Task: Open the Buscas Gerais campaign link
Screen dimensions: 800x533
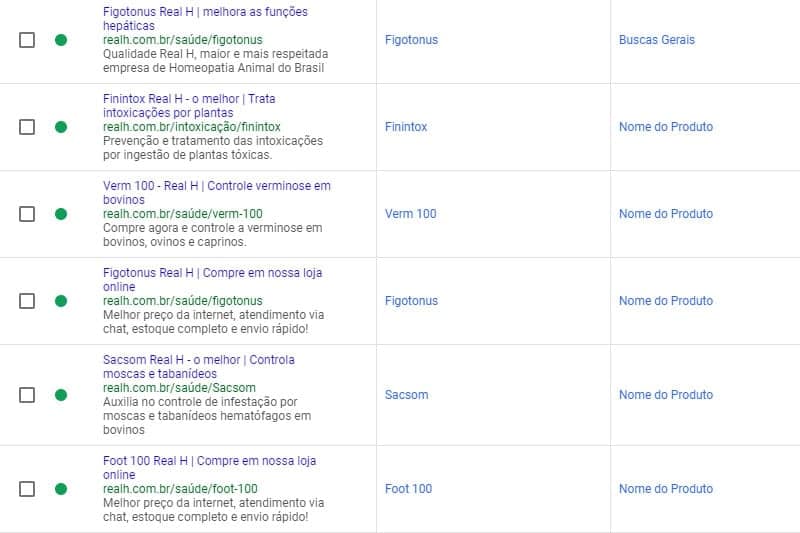Action: tap(657, 40)
